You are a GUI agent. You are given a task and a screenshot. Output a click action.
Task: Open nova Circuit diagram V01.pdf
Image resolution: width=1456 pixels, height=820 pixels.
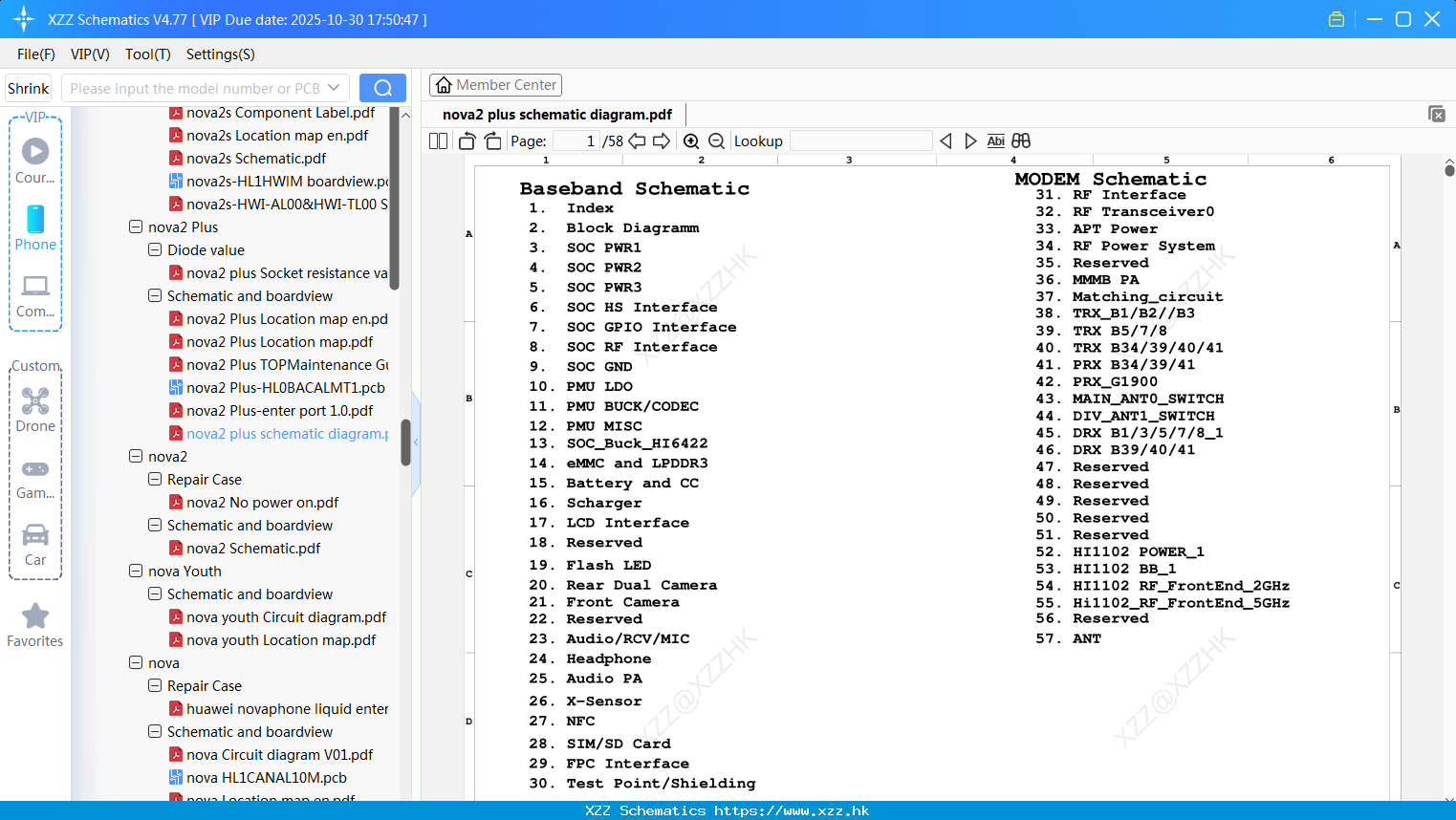coord(280,755)
